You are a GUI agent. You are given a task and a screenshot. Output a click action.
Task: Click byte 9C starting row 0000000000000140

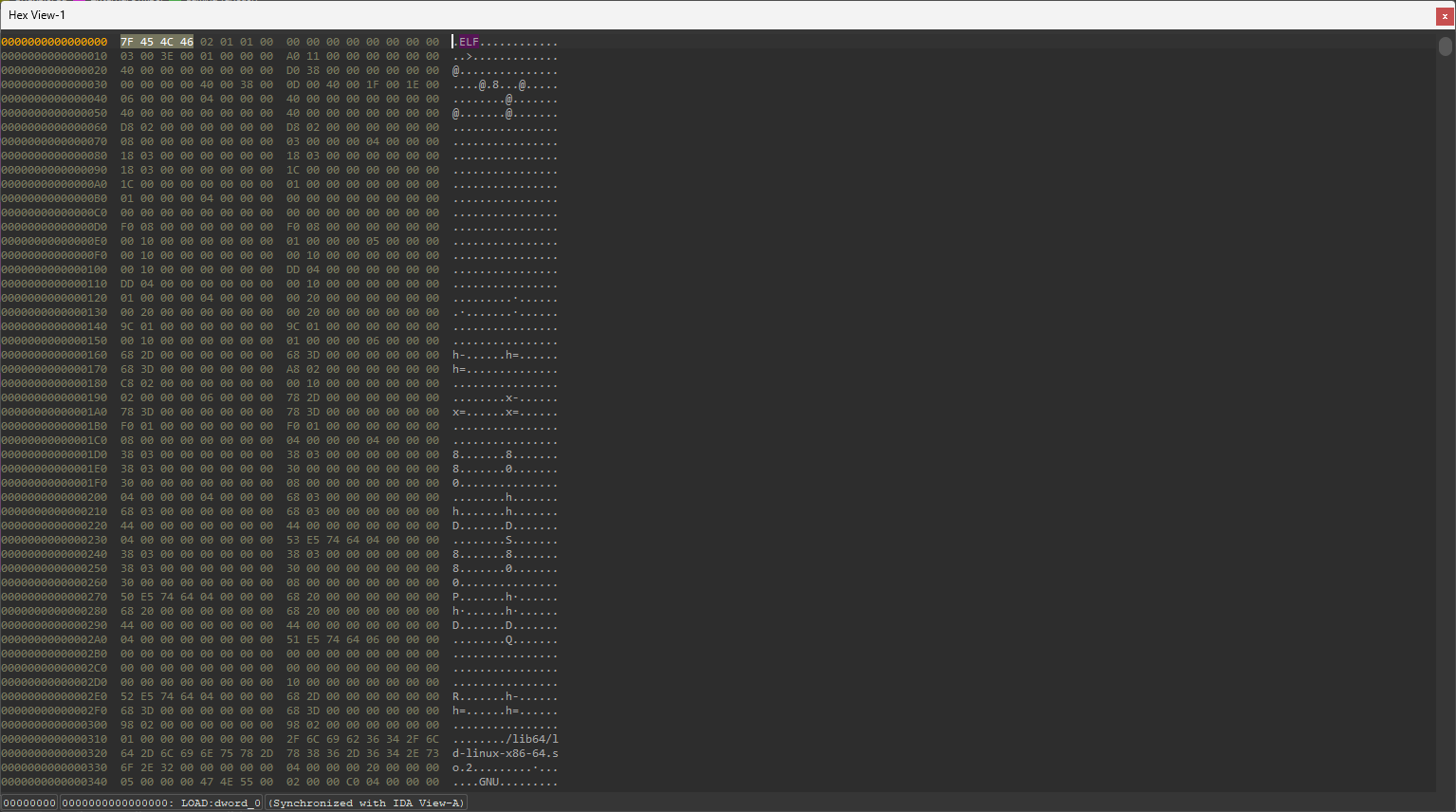point(127,326)
